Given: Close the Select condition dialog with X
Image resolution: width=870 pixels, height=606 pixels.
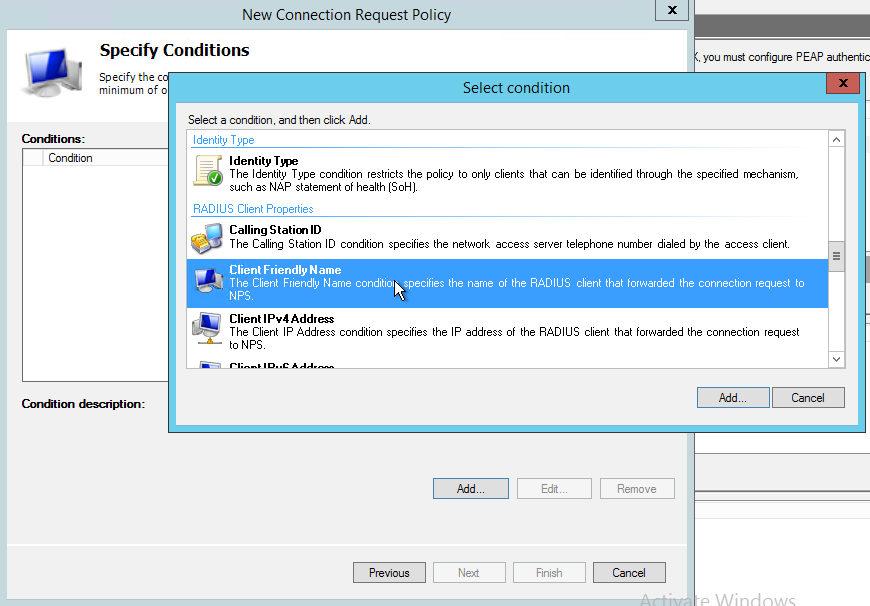Looking at the screenshot, I should tap(843, 84).
